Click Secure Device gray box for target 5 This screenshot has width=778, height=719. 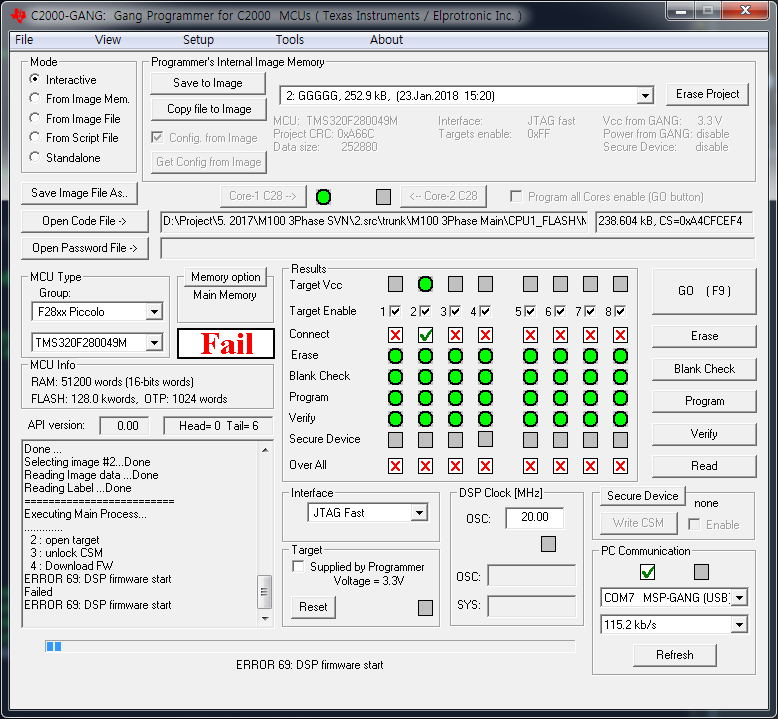tap(530, 440)
